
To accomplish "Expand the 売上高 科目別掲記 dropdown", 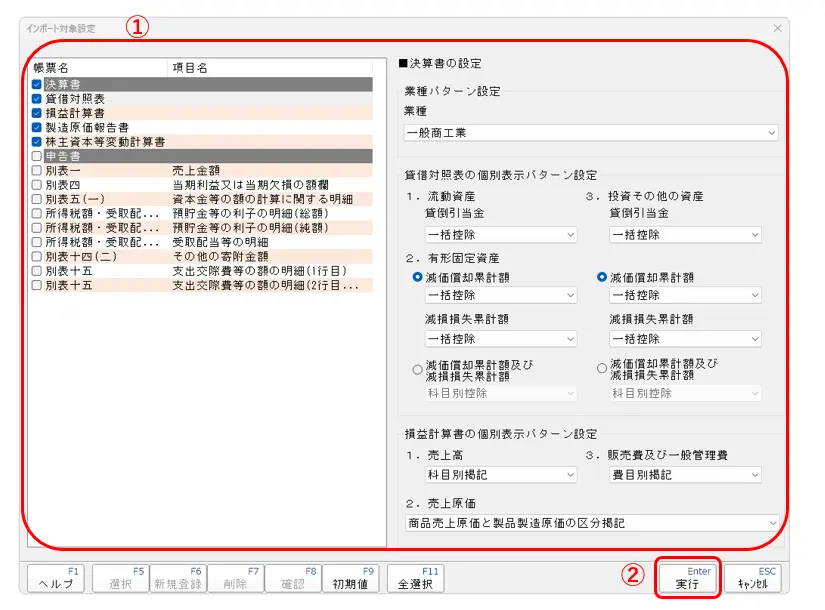I will click(501, 475).
